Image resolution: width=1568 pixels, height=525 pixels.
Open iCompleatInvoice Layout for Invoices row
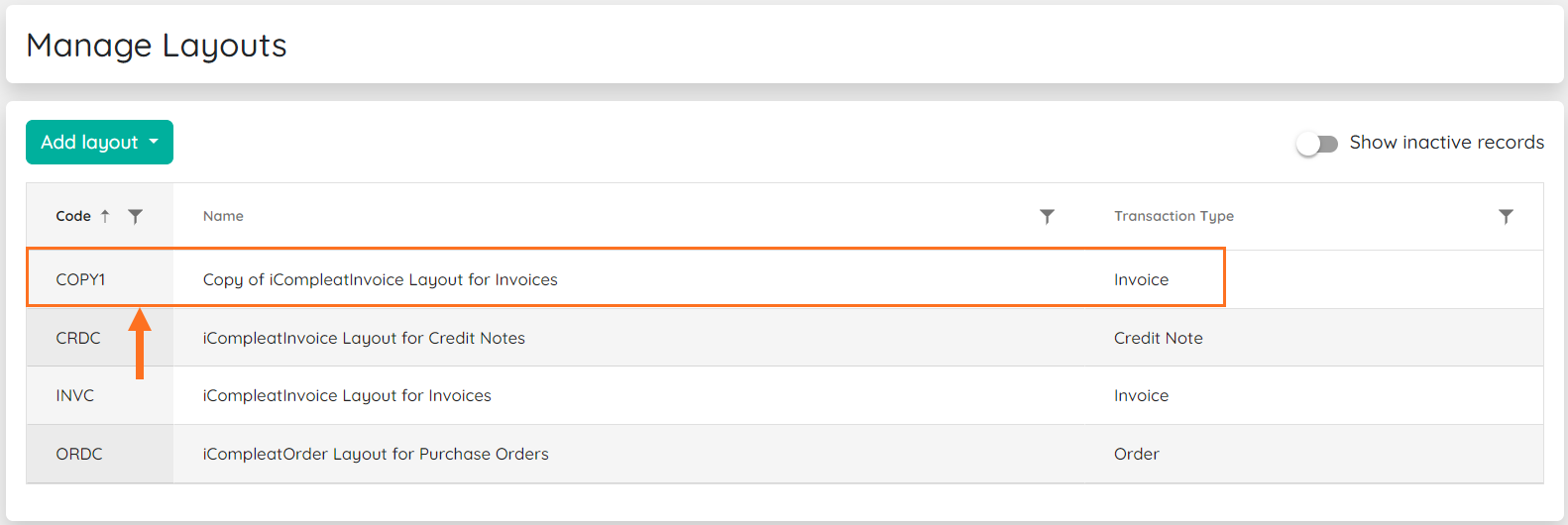click(x=785, y=395)
